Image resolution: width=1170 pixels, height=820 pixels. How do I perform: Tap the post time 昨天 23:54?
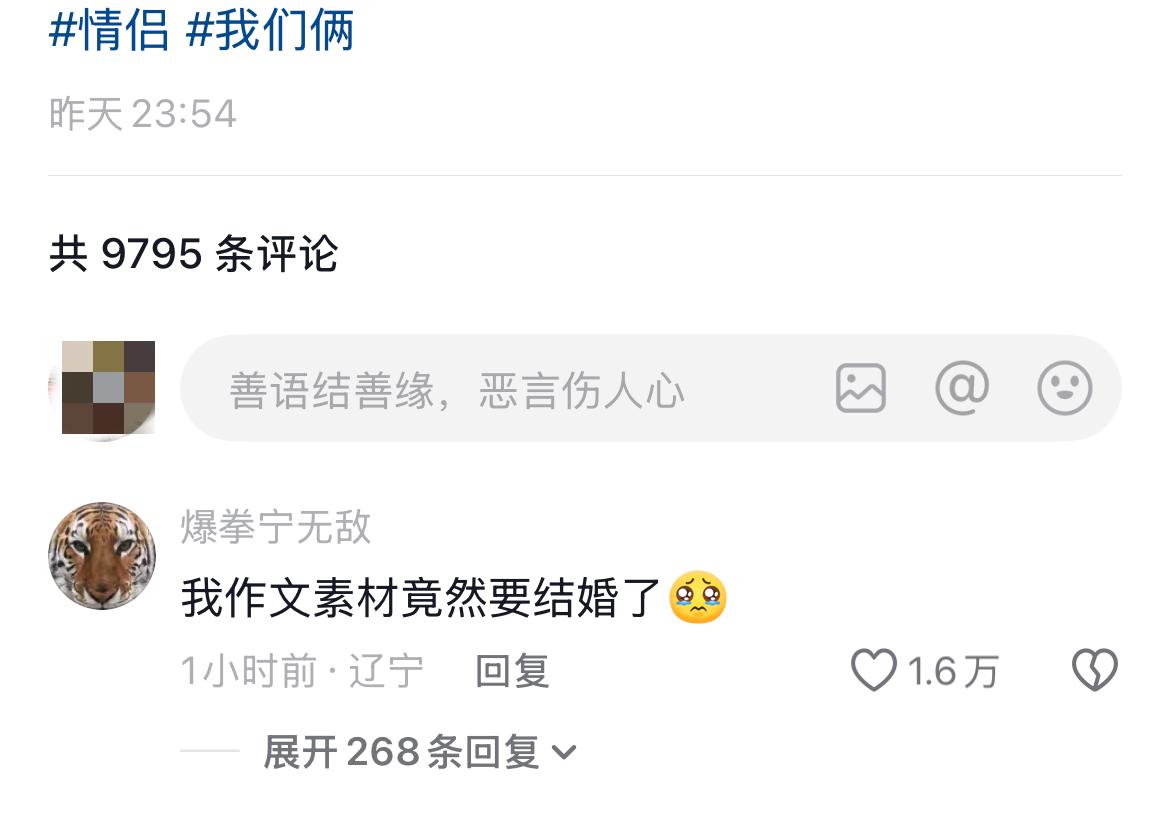tap(143, 114)
